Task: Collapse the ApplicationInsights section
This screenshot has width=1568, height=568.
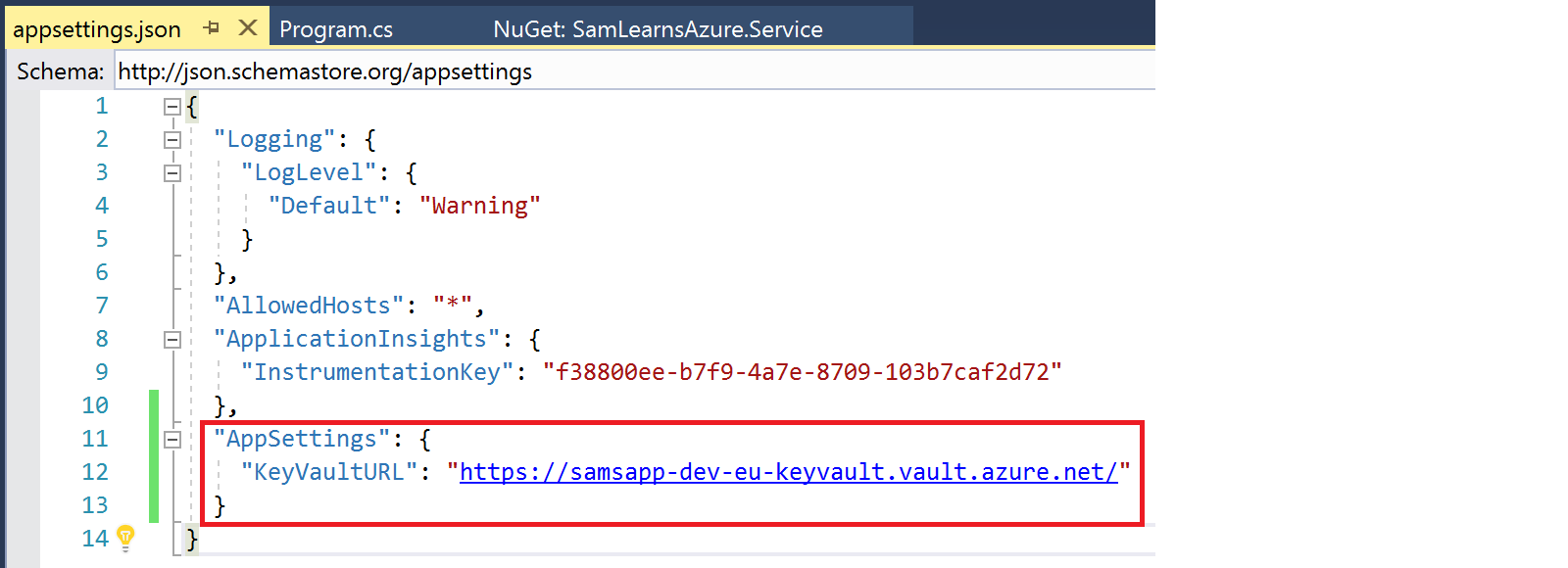Action: 172,340
